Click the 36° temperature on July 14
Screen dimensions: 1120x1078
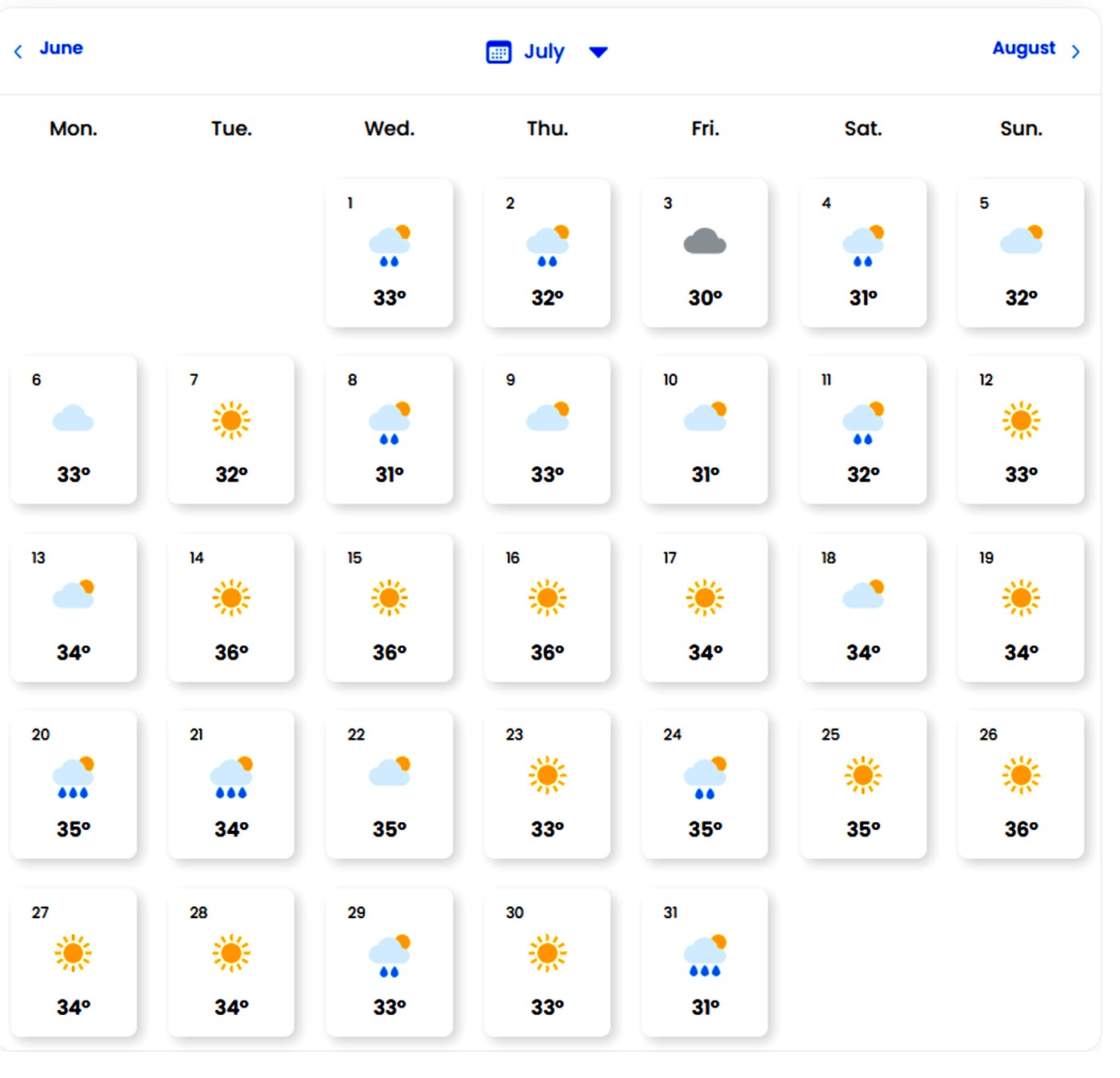[231, 653]
